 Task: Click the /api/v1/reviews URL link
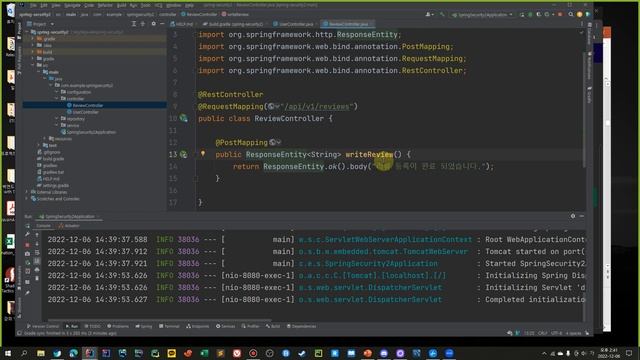pos(318,107)
